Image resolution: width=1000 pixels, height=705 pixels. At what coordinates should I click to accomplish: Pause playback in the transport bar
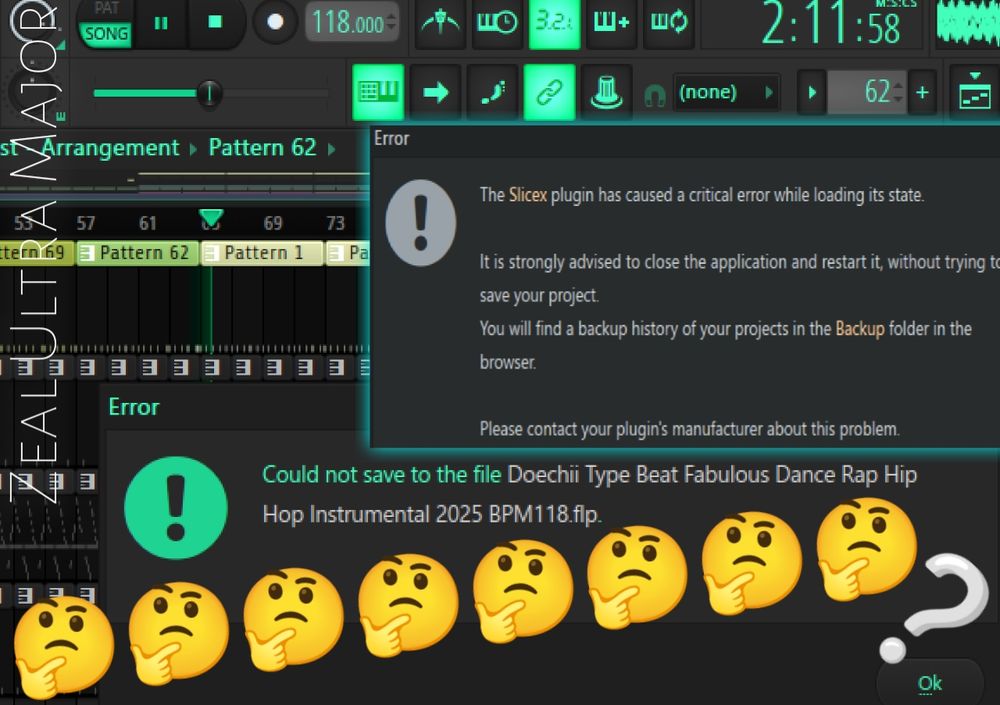(x=161, y=23)
